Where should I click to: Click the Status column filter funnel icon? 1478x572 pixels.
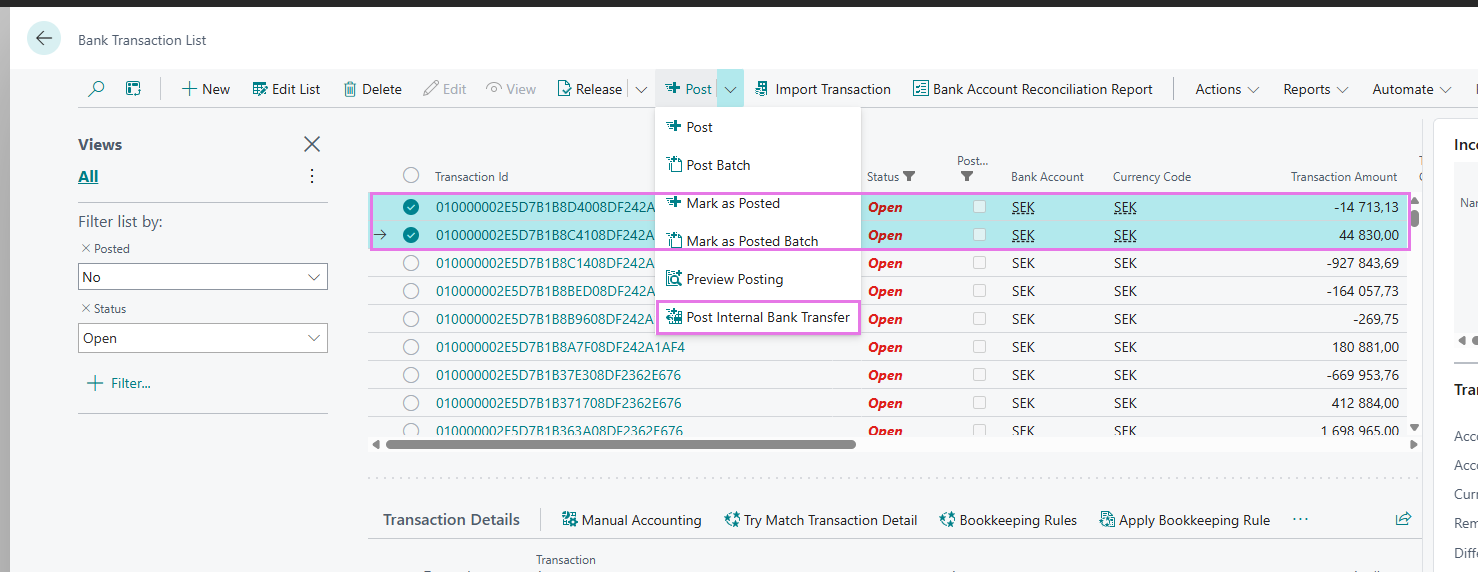[x=909, y=176]
